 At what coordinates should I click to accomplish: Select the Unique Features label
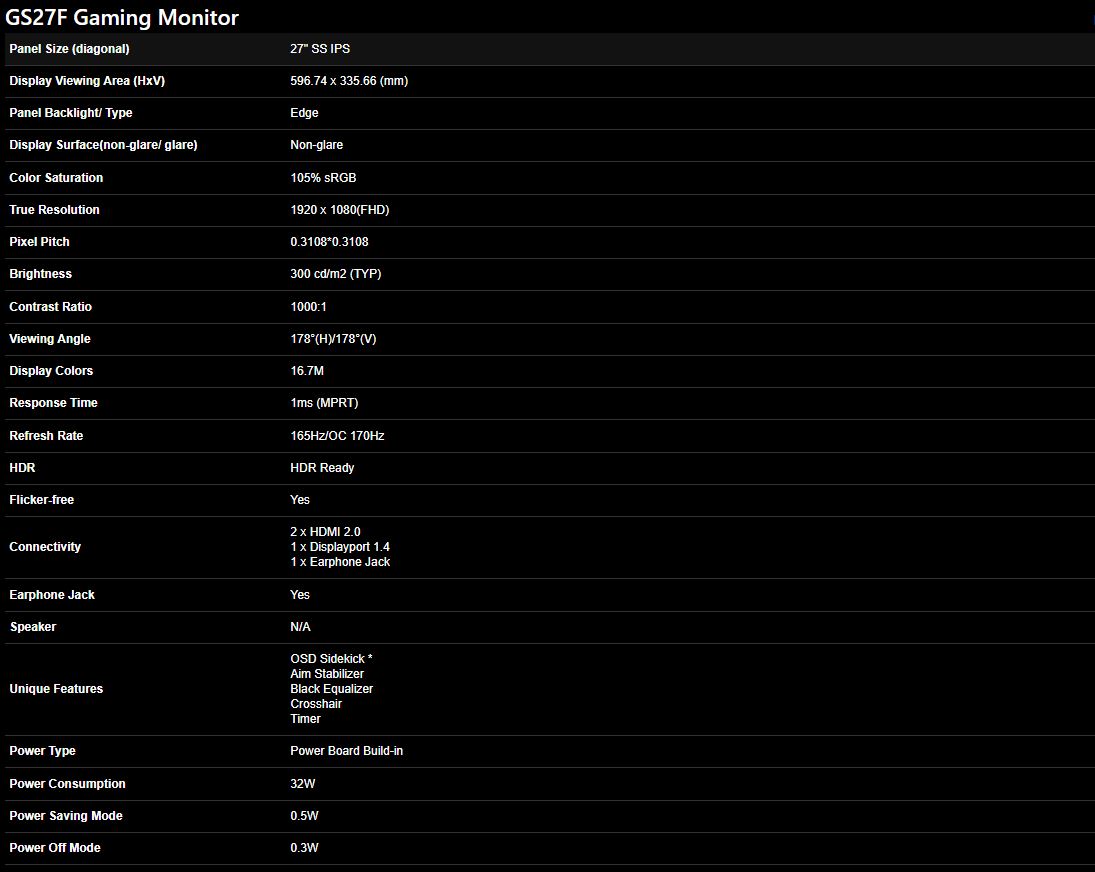tap(56, 690)
